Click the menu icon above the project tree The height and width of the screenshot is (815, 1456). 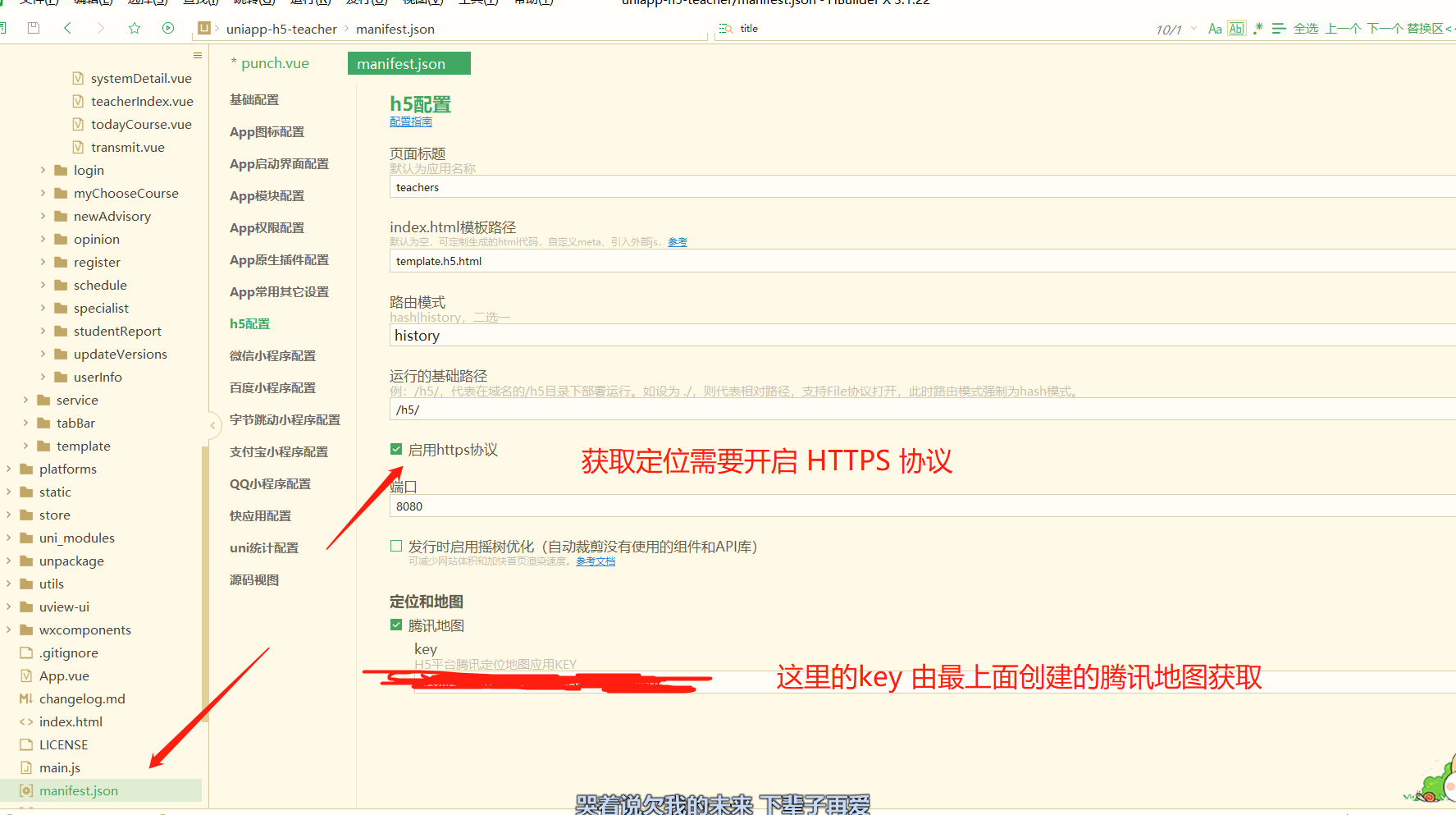pyautogui.click(x=197, y=55)
